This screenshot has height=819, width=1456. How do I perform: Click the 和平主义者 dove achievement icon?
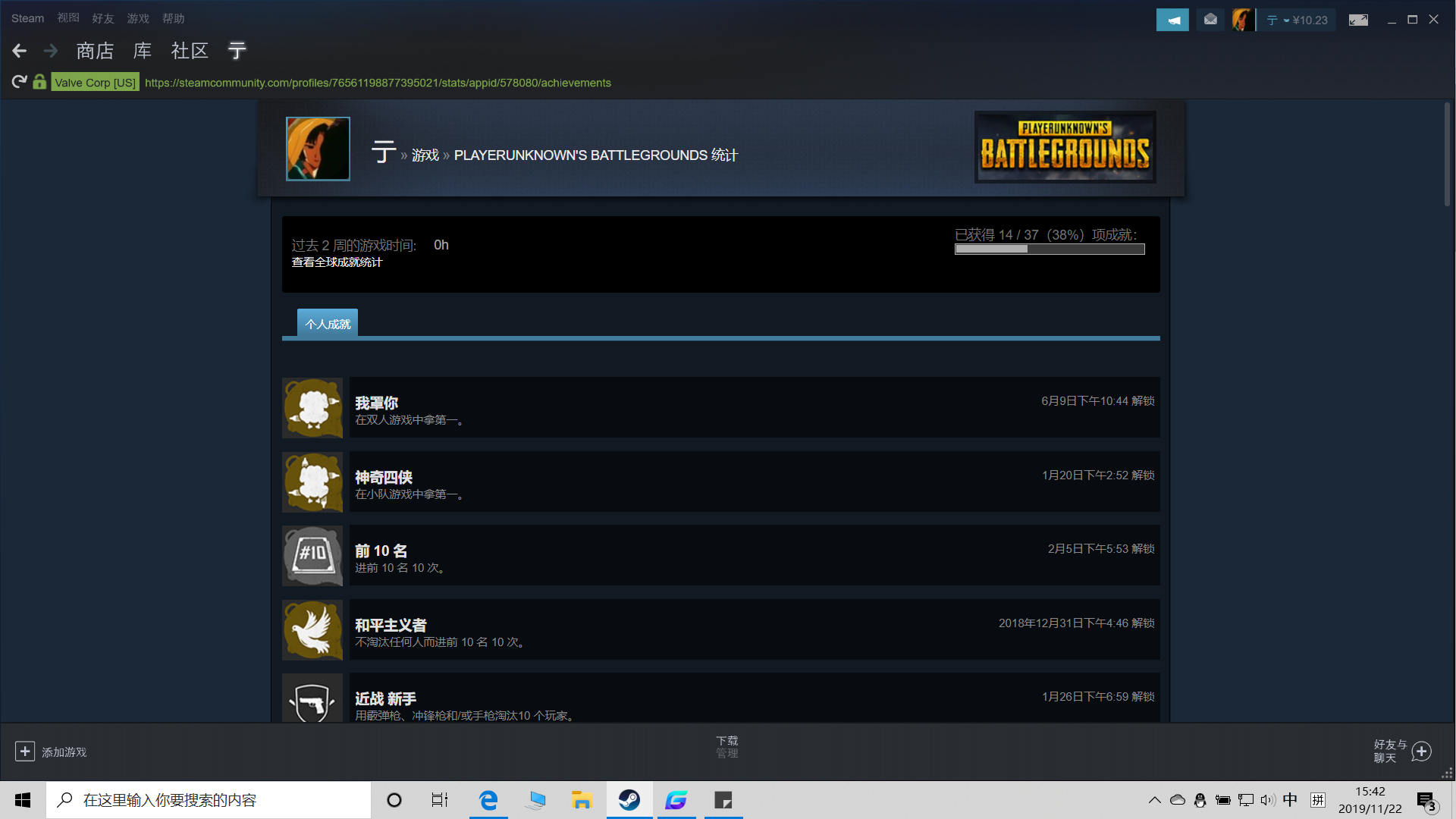tap(312, 630)
